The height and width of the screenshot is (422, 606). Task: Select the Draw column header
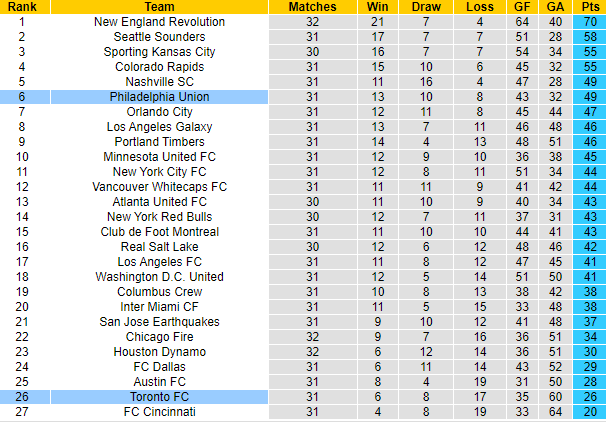425,6
